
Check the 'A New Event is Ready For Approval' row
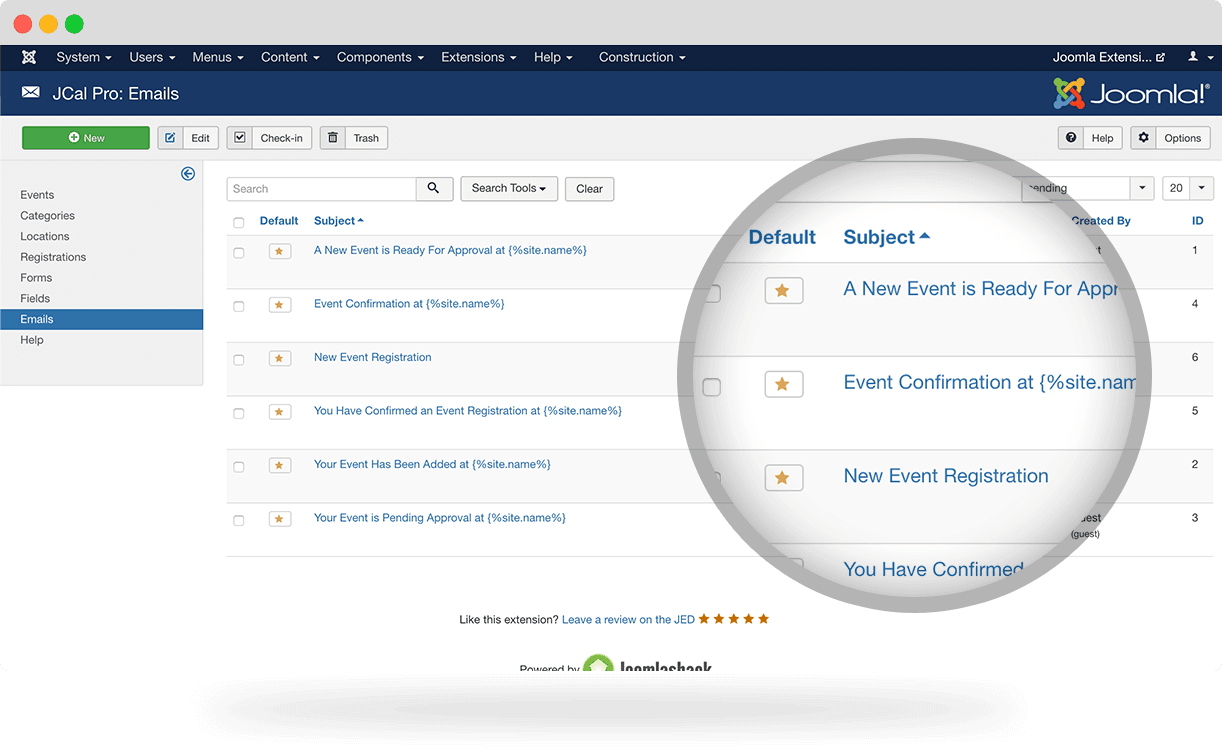[239, 253]
